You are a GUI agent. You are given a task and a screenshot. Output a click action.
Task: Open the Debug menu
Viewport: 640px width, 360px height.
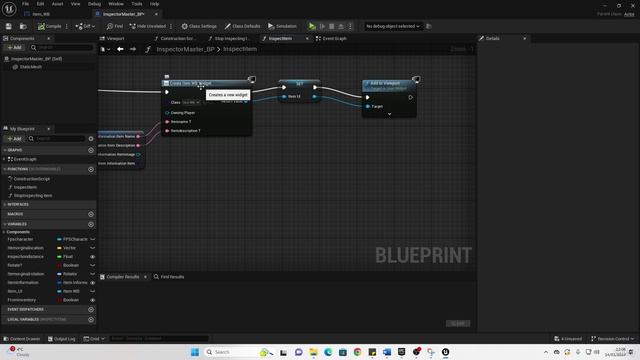[94, 4]
